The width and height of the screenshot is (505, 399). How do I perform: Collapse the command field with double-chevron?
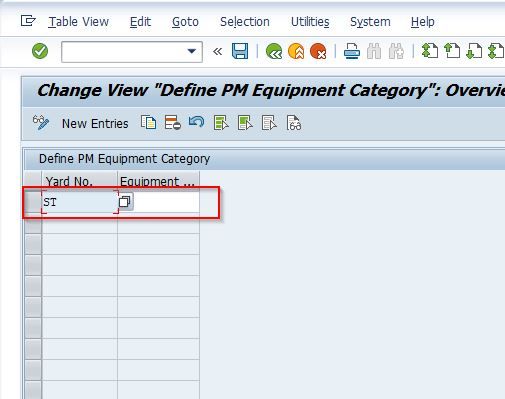pos(217,51)
